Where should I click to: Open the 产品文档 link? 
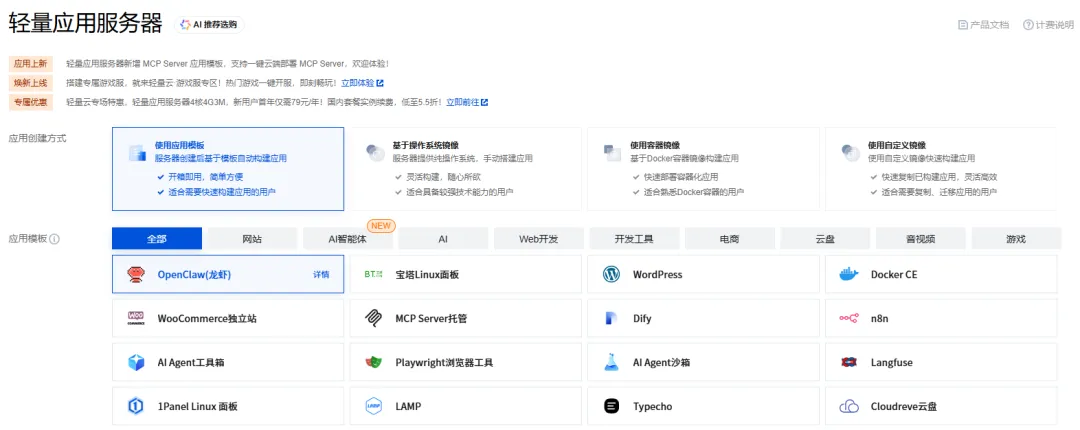point(984,25)
